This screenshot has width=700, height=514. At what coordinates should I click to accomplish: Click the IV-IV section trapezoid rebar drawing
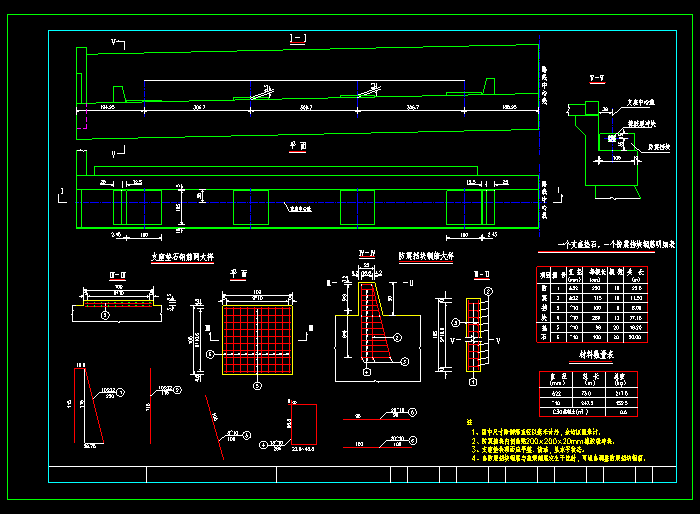373,328
